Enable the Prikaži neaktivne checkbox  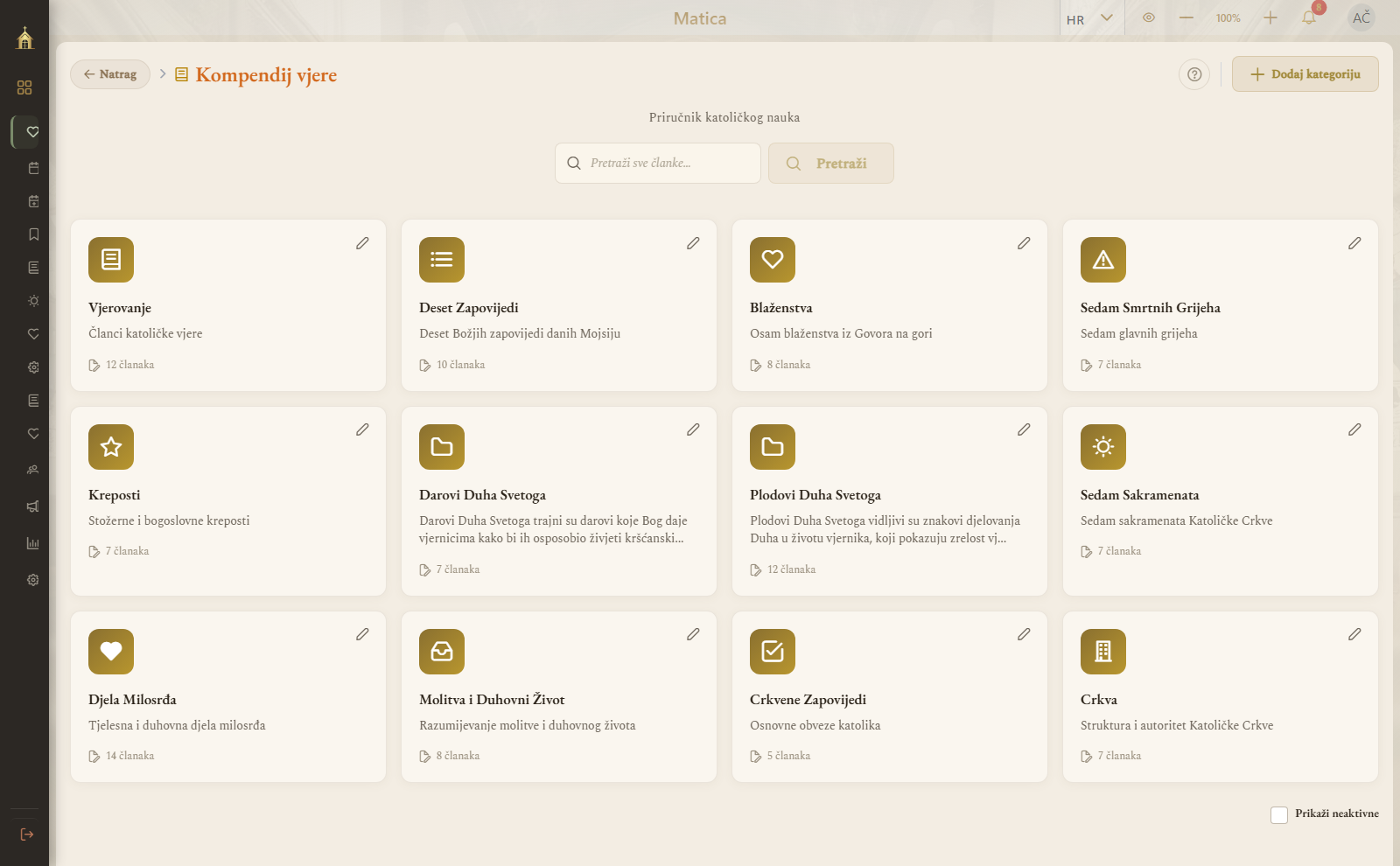(1279, 815)
